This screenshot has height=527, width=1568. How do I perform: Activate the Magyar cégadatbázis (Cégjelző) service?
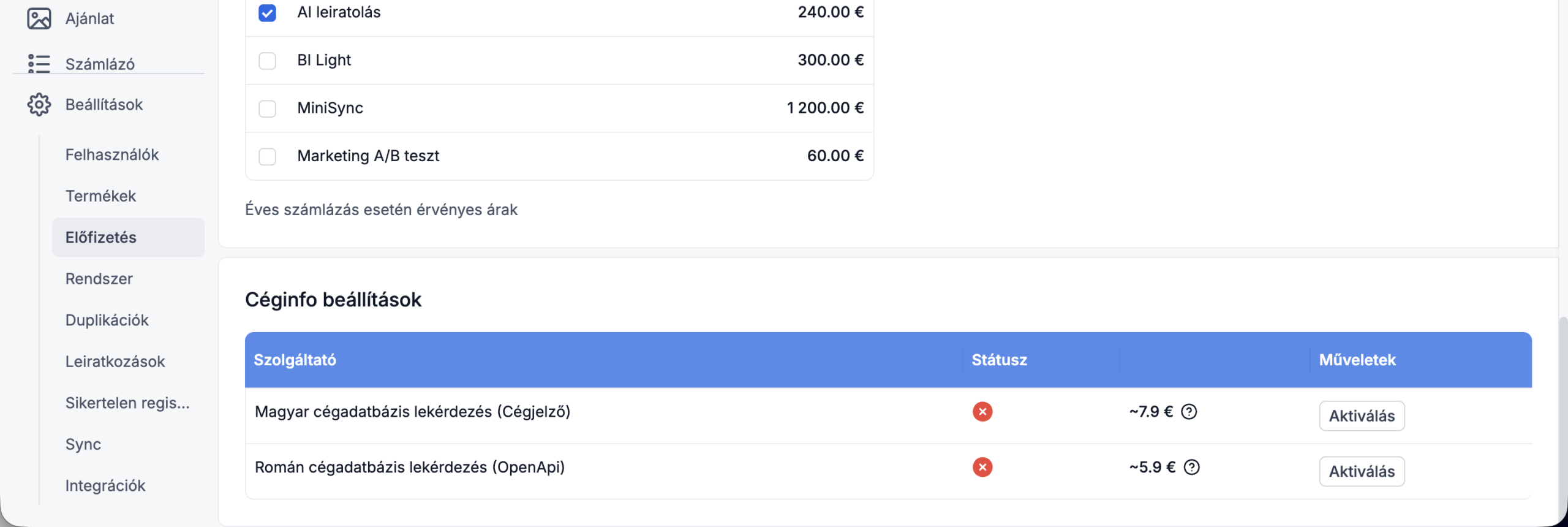(1362, 416)
